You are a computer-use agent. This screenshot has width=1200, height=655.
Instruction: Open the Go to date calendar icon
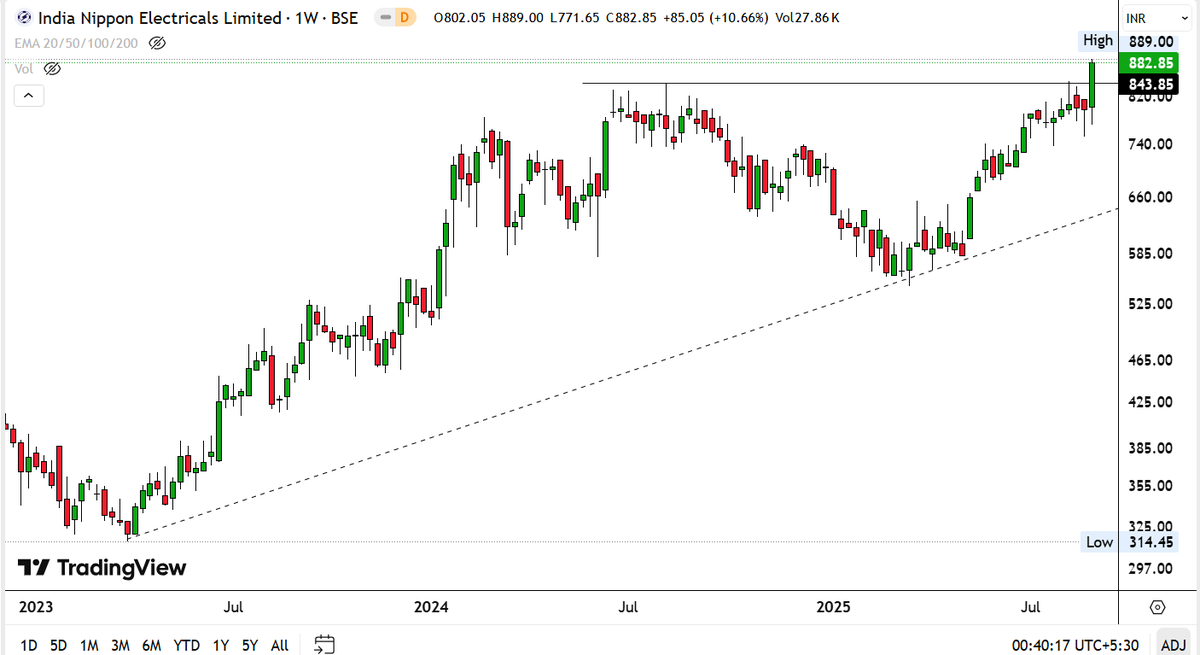click(323, 645)
